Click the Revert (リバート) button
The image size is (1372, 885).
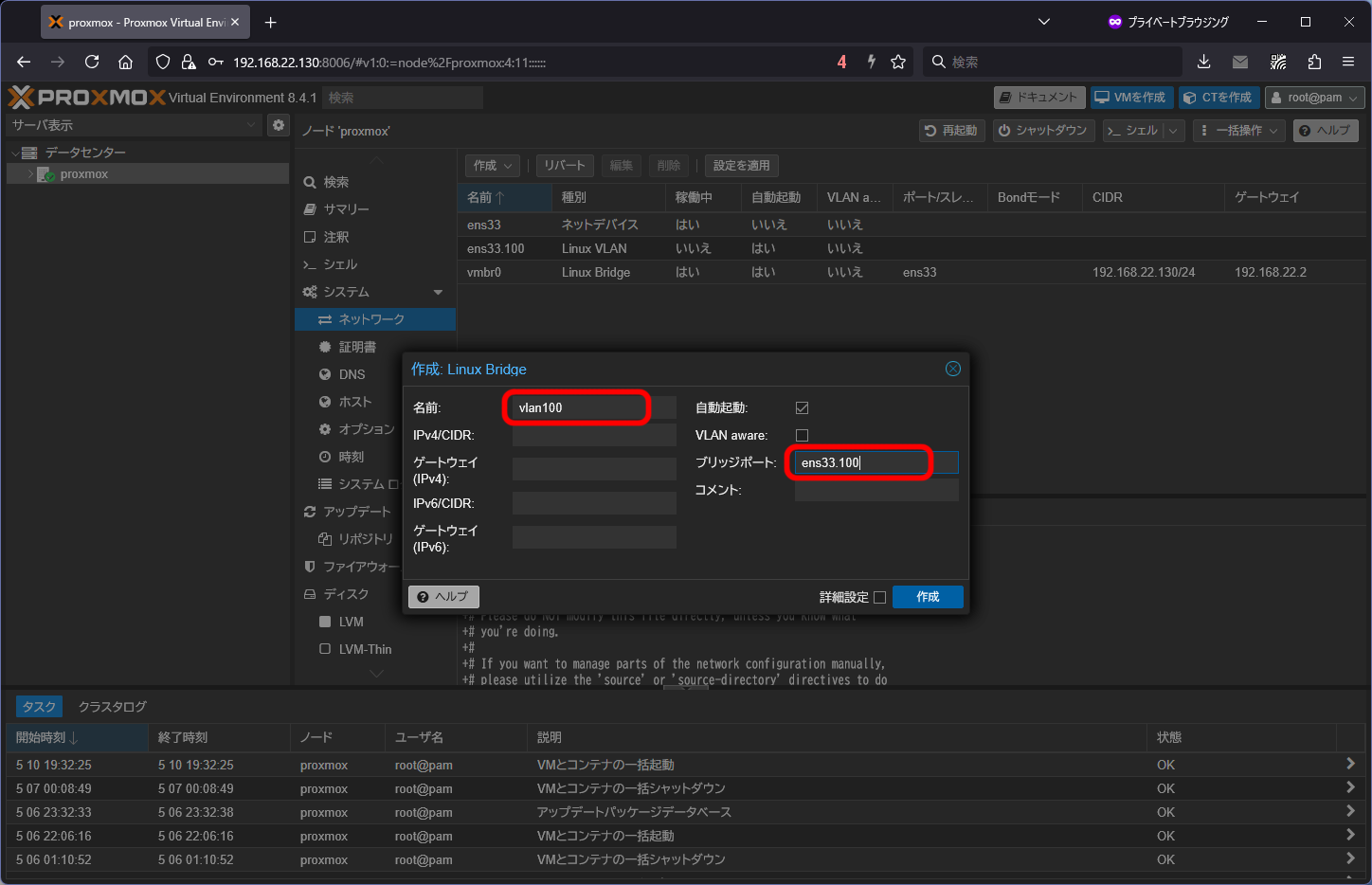565,165
